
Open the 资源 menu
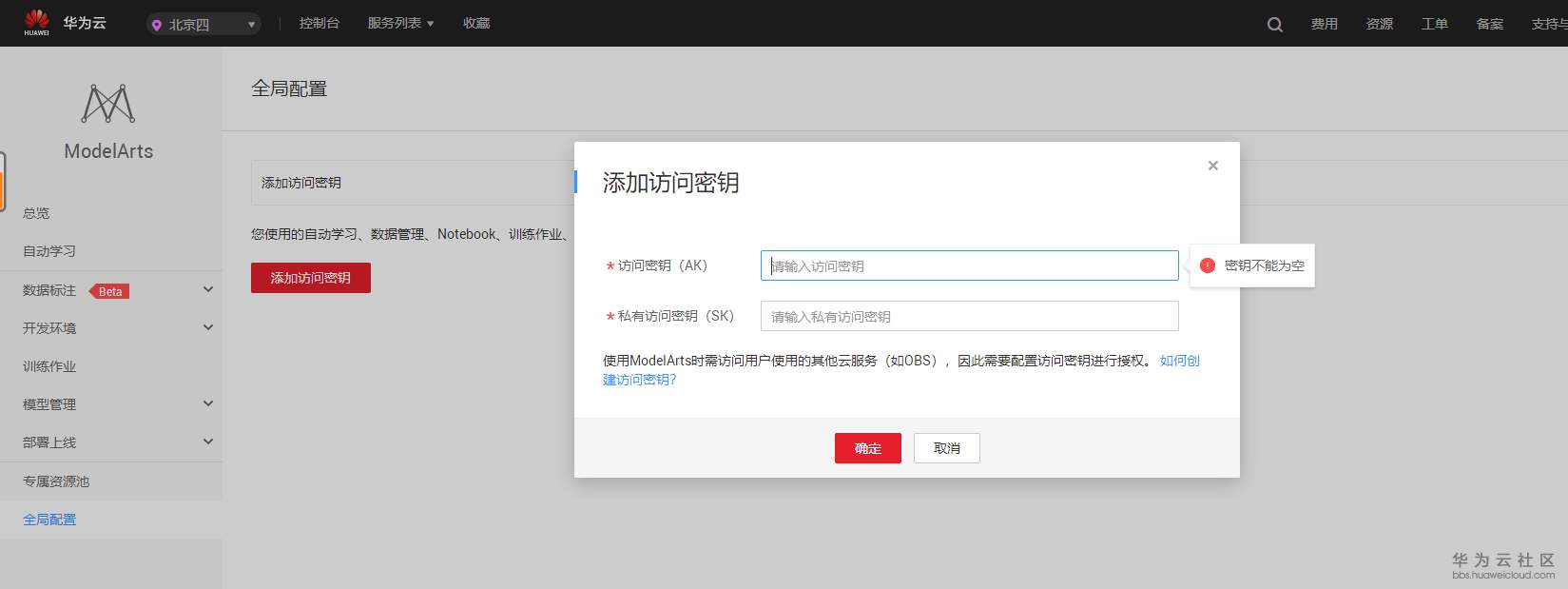(1379, 24)
